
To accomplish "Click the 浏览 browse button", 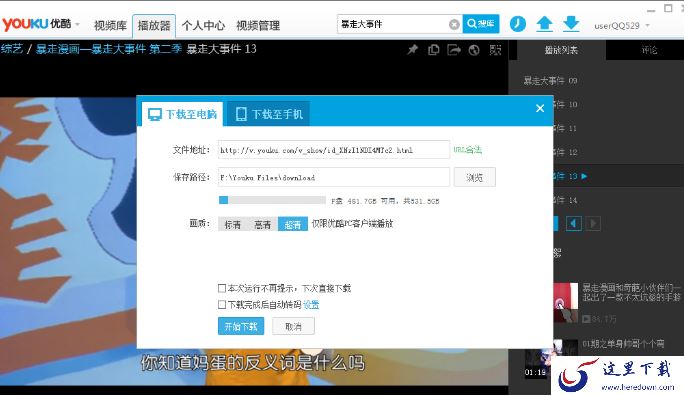I will tap(474, 177).
